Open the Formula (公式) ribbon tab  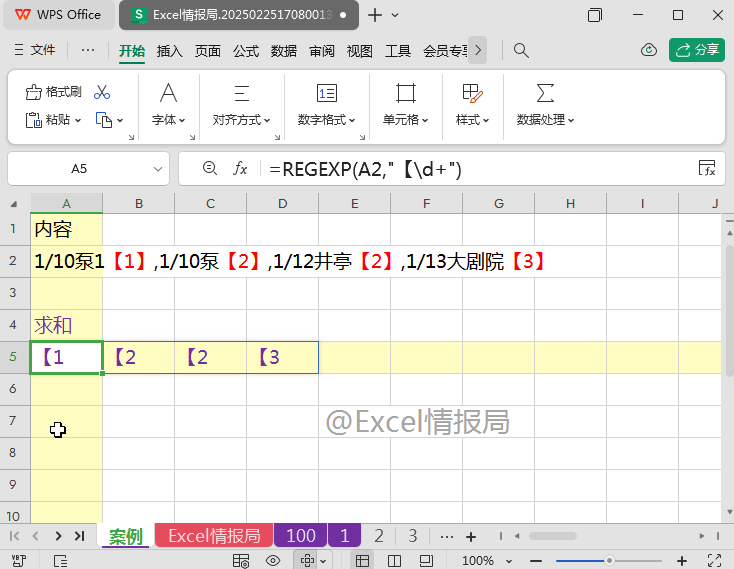click(x=246, y=51)
